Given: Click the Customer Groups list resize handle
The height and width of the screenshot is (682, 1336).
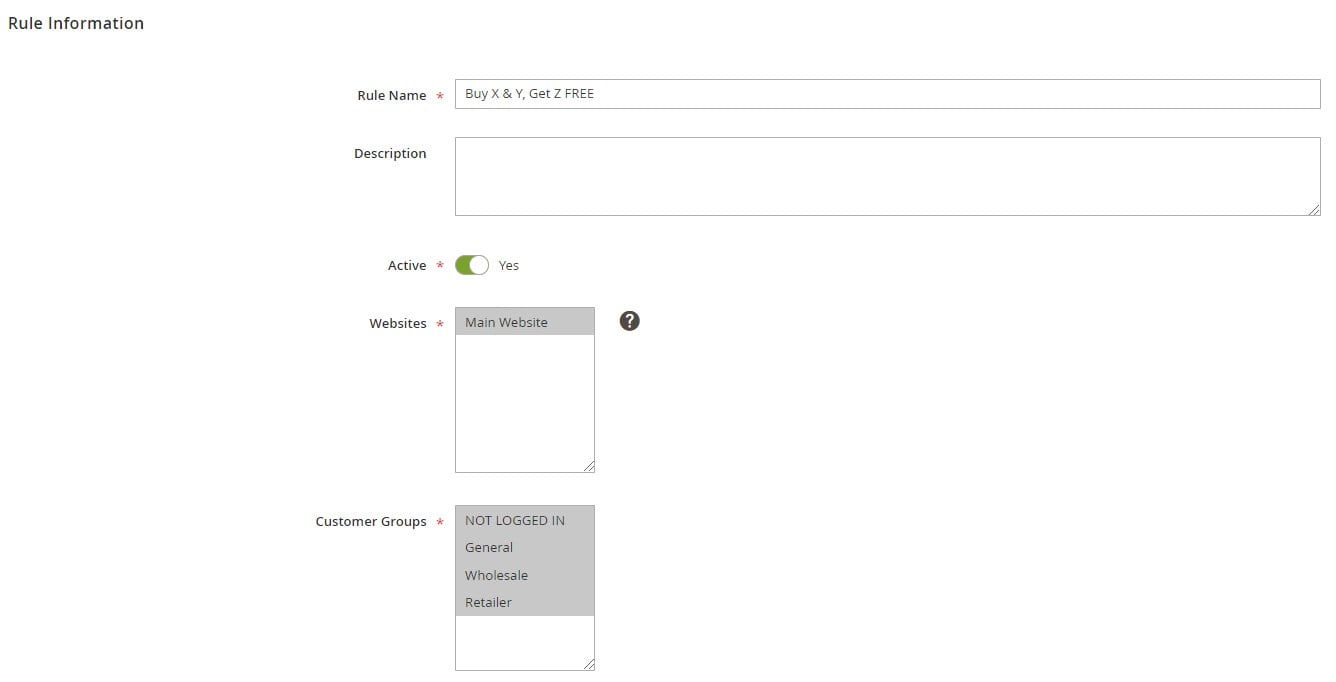Looking at the screenshot, I should point(589,664).
